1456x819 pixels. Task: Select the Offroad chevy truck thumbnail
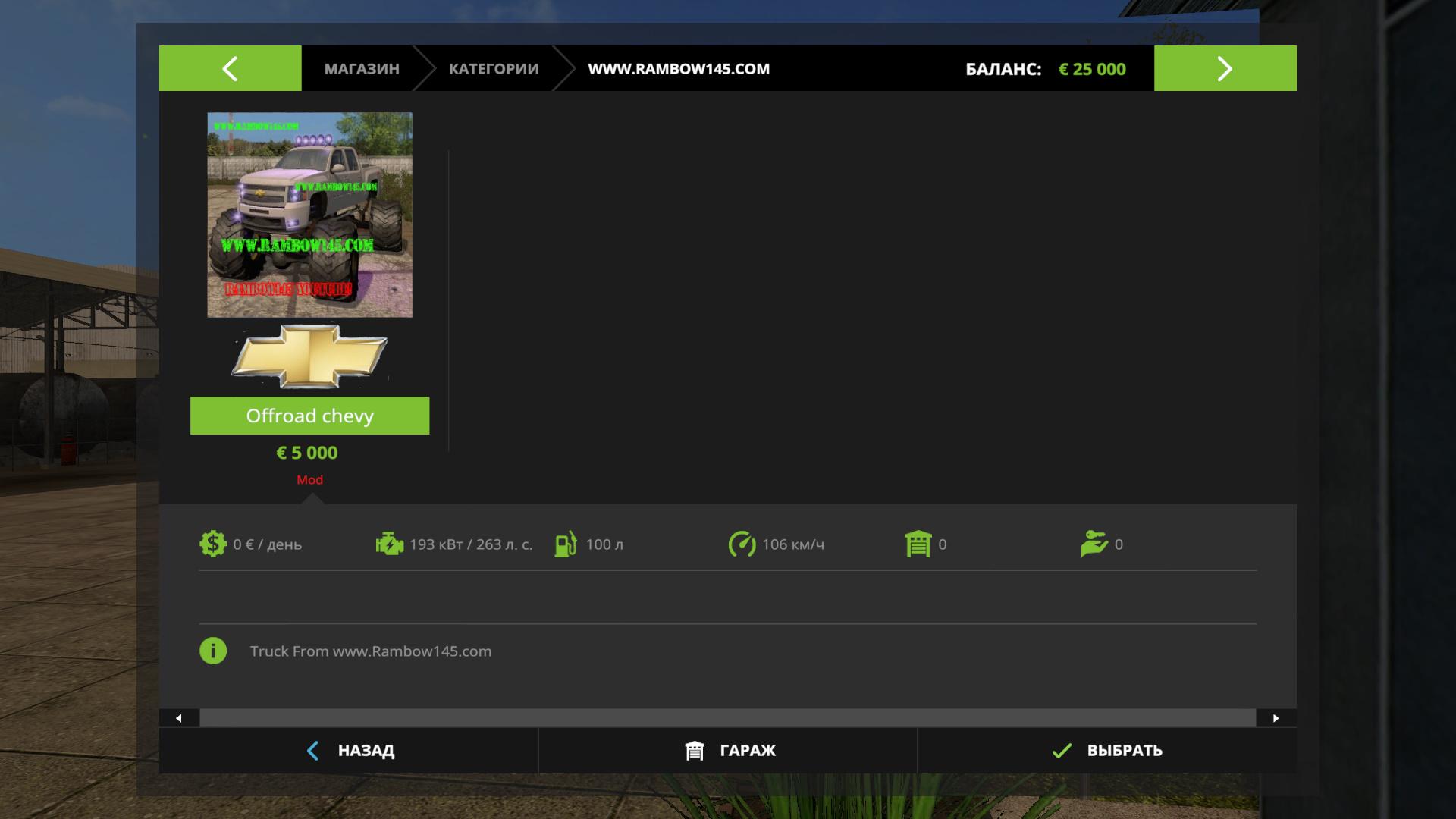point(309,215)
